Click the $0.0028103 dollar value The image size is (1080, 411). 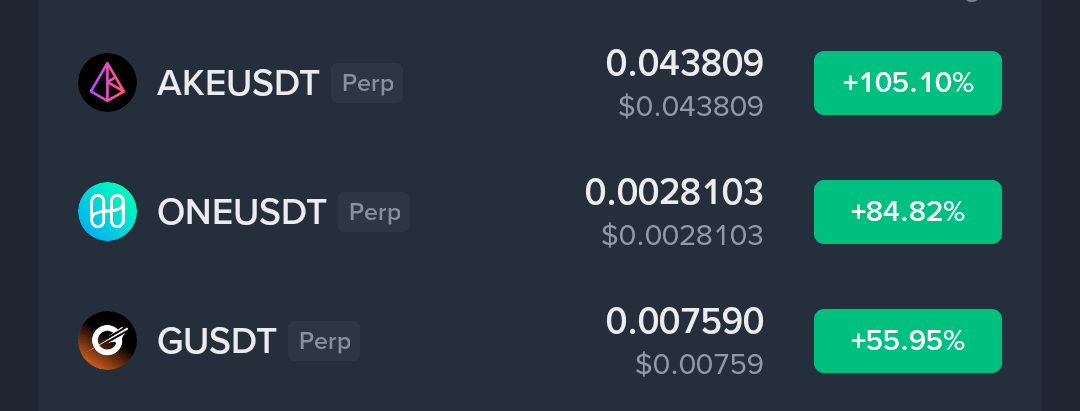pos(683,235)
